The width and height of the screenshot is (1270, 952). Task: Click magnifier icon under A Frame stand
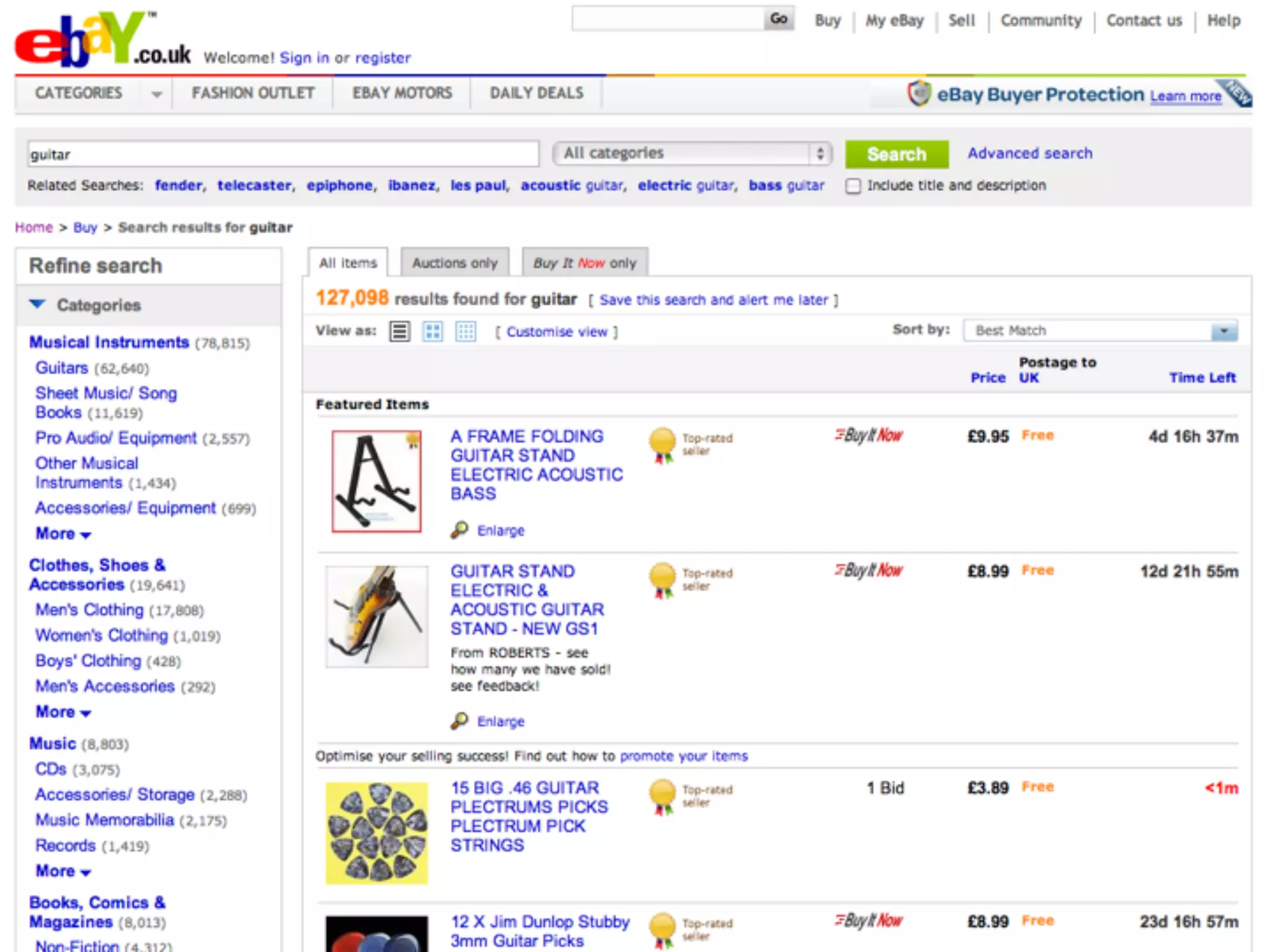pyautogui.click(x=460, y=530)
